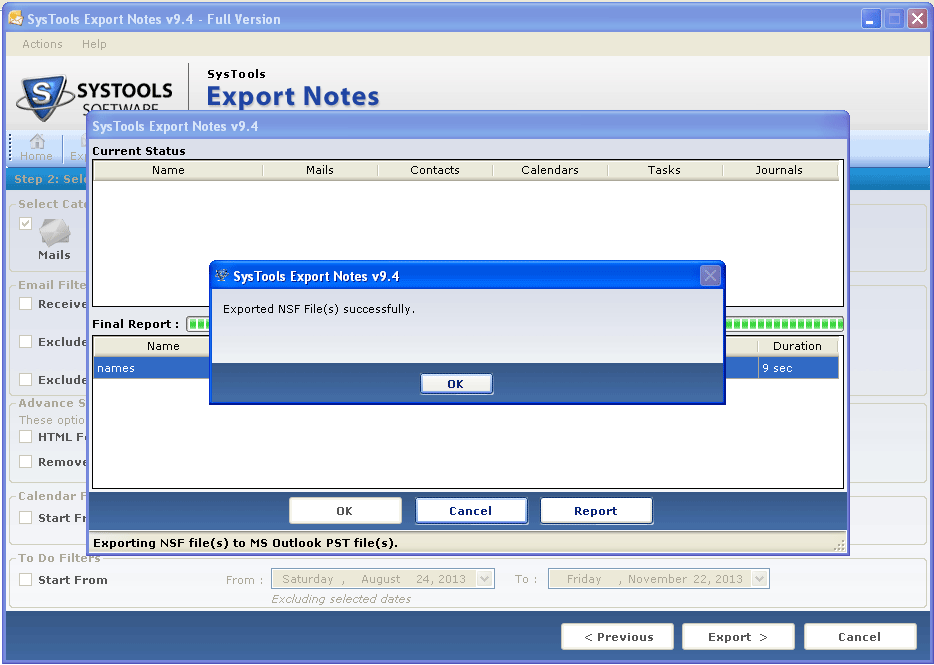Click the Calendars column header
The width and height of the screenshot is (934, 665).
coord(550,170)
